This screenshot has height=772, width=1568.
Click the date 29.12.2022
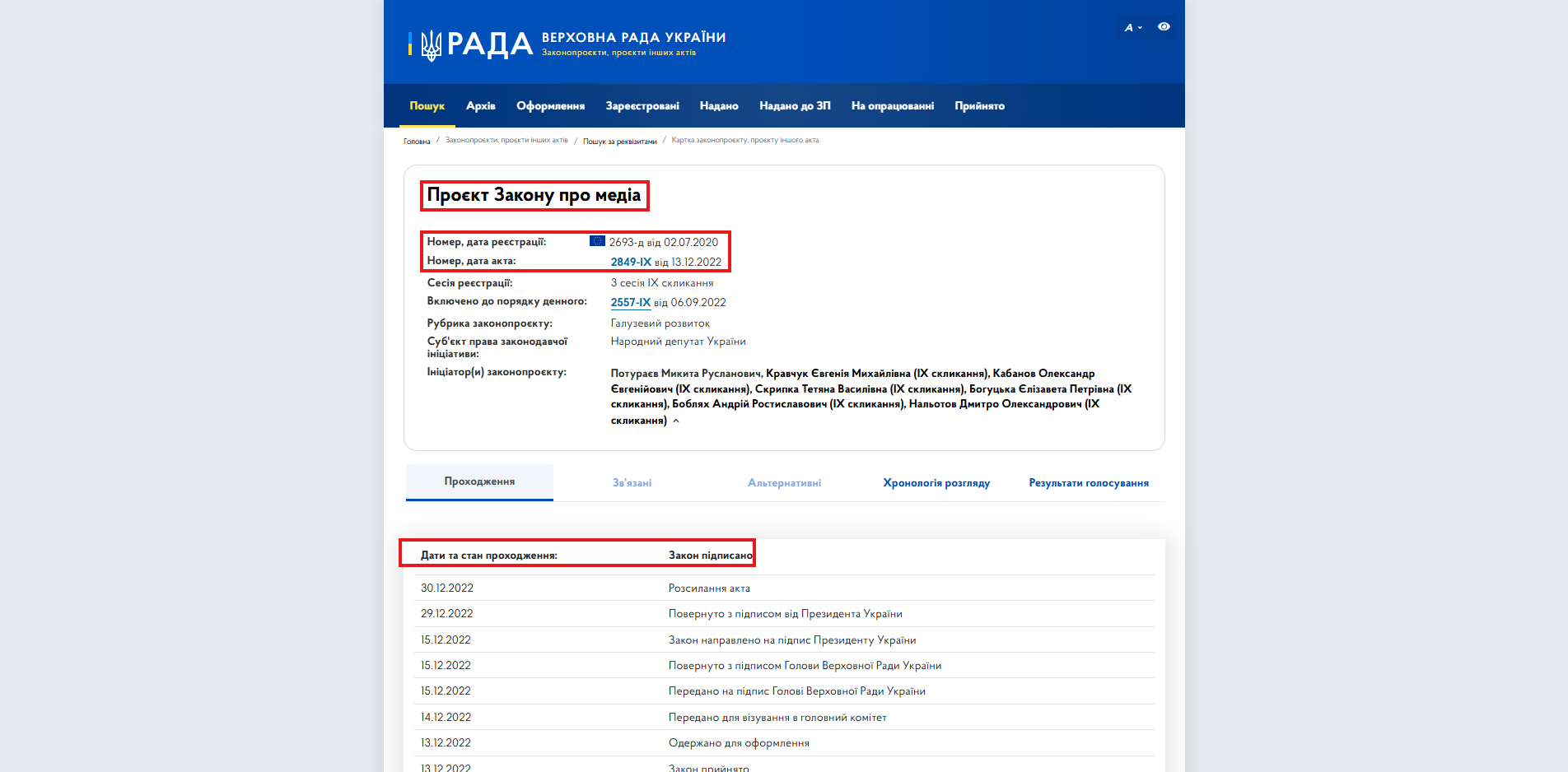pos(447,614)
